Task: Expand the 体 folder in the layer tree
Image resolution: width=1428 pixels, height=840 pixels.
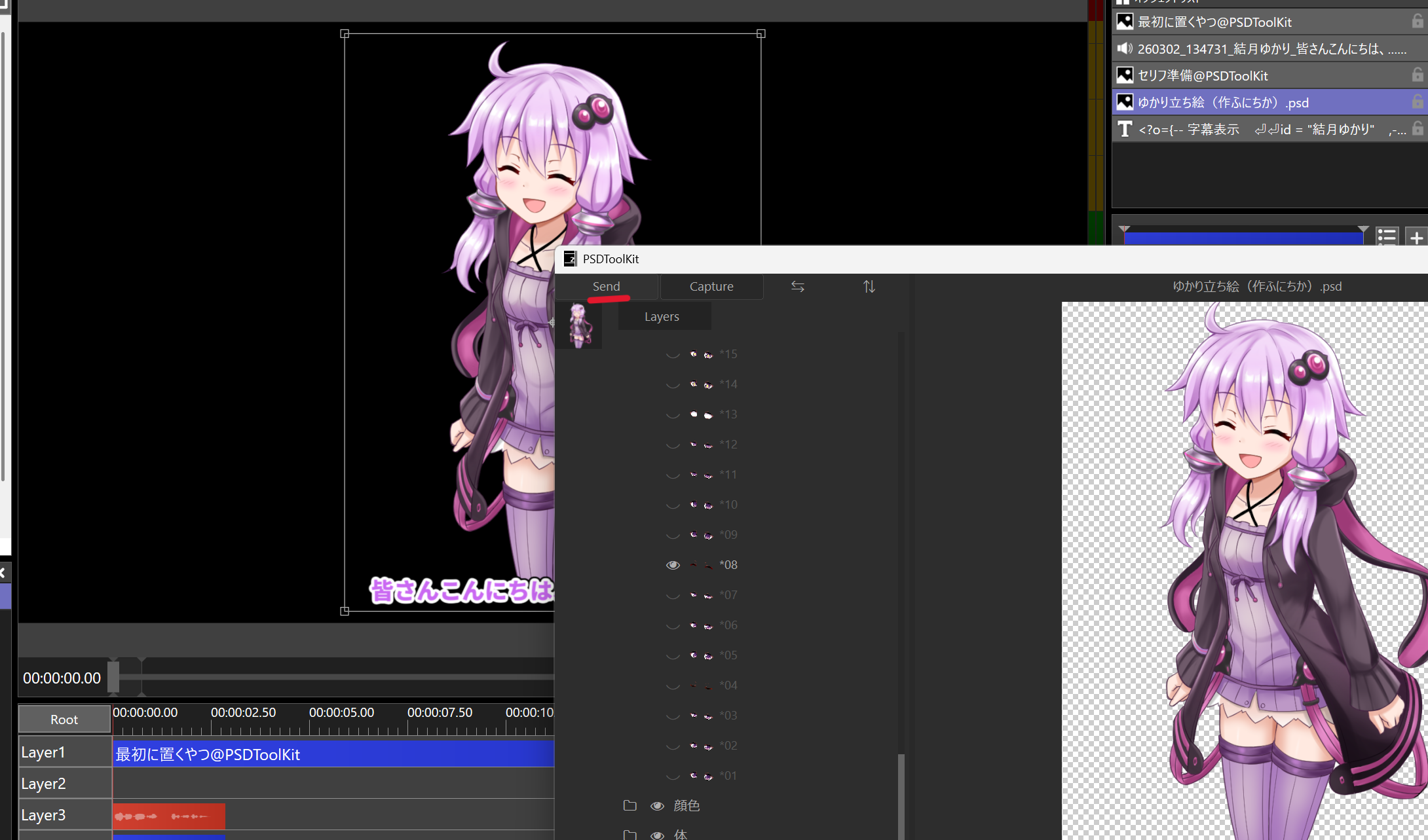Action: [629, 835]
